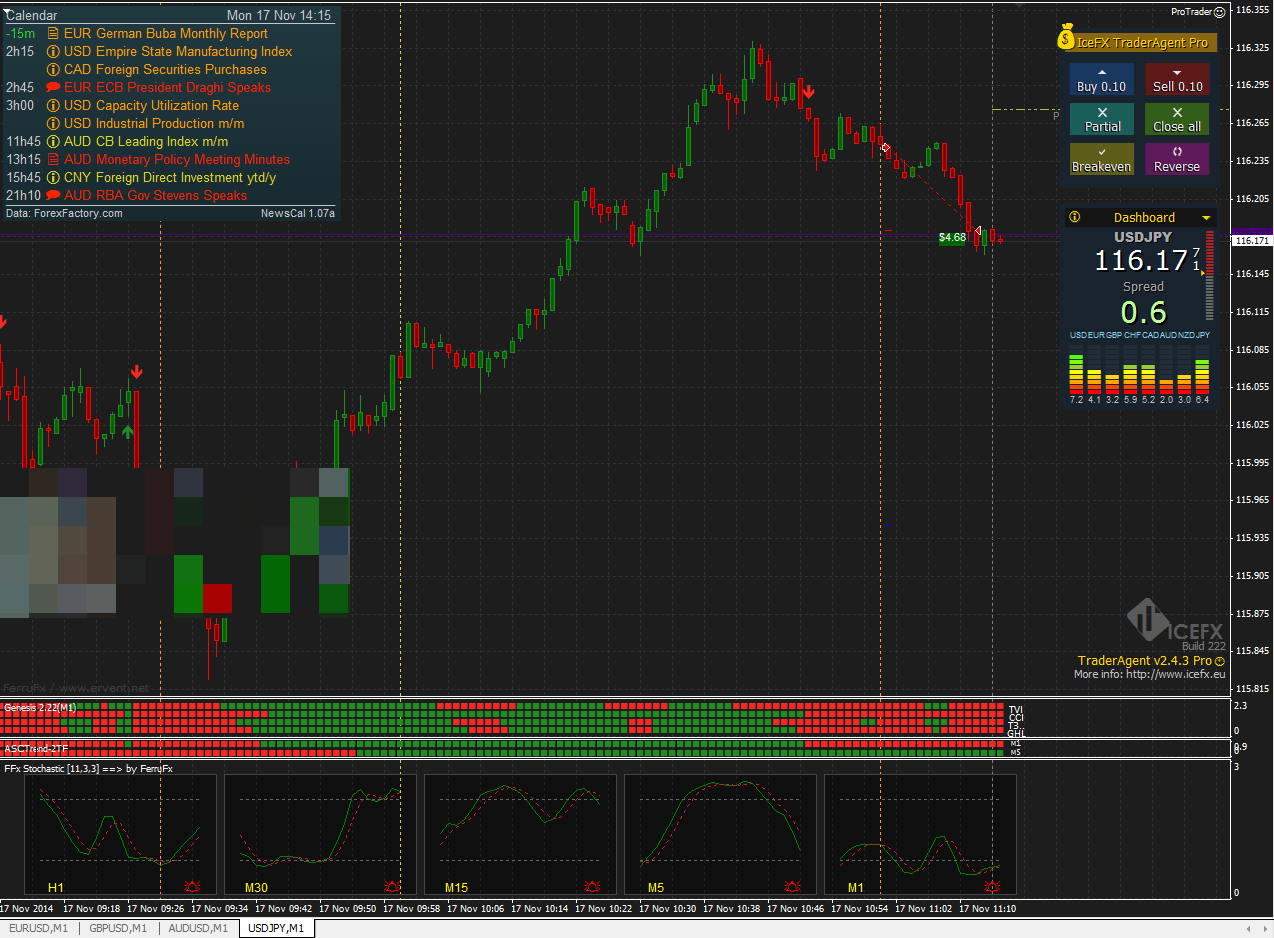Viewport: 1274px width, 938px height.
Task: Click the Close all button
Action: tap(1177, 120)
